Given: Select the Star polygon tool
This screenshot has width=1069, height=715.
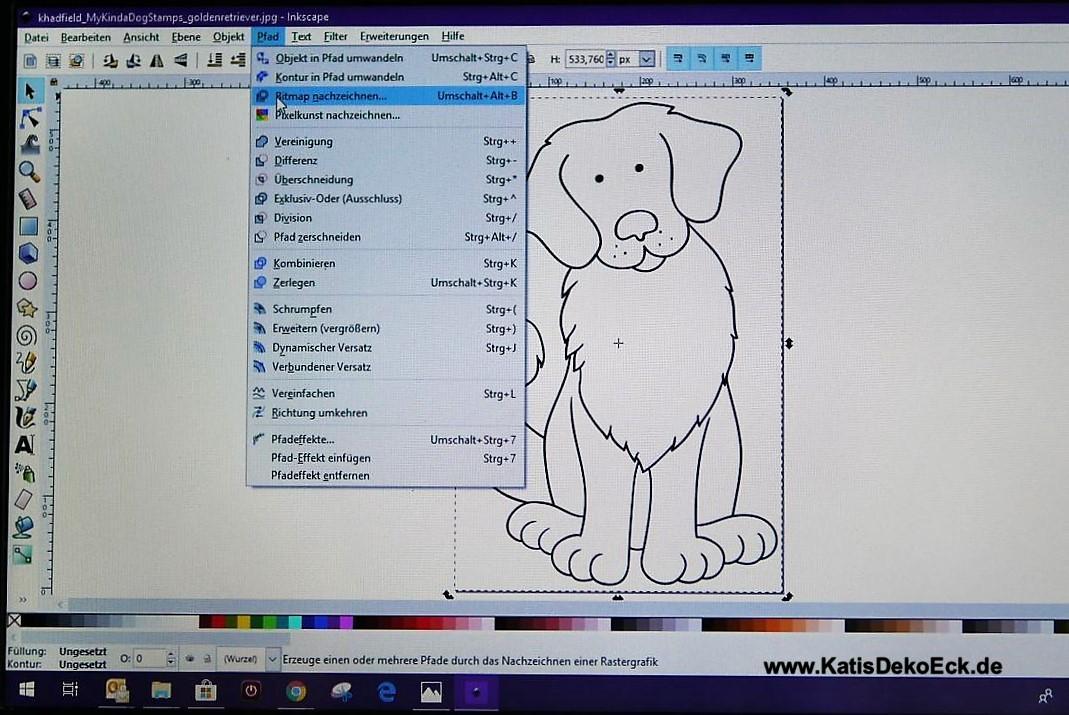Looking at the screenshot, I should pyautogui.click(x=27, y=308).
